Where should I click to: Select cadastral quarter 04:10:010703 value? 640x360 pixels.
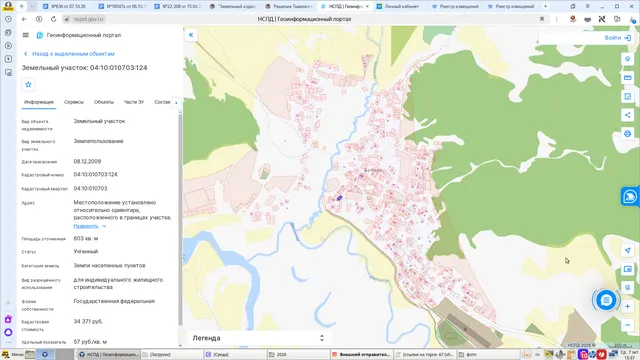(90, 189)
